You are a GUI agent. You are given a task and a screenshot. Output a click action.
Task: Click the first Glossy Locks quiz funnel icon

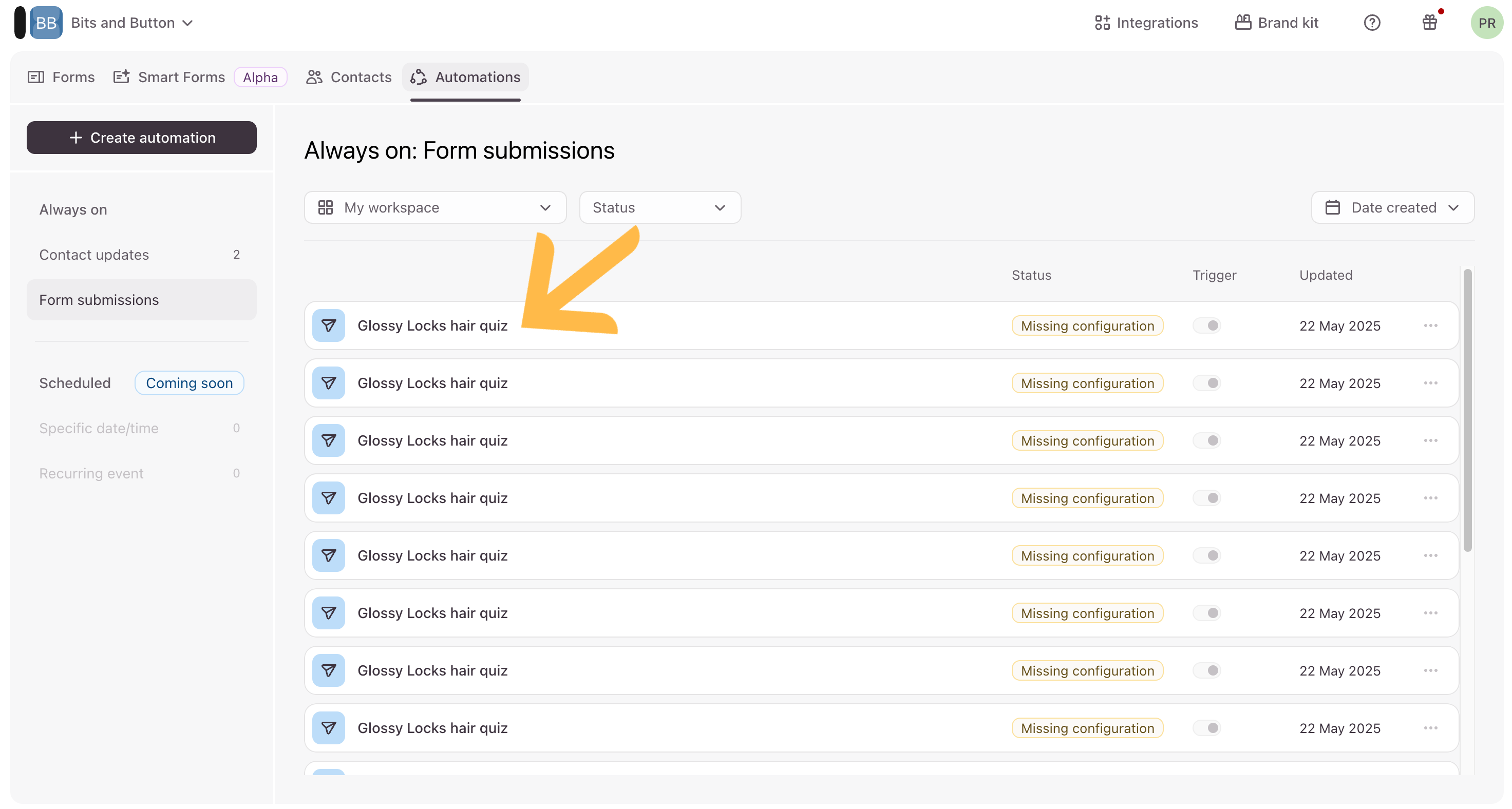tap(329, 325)
